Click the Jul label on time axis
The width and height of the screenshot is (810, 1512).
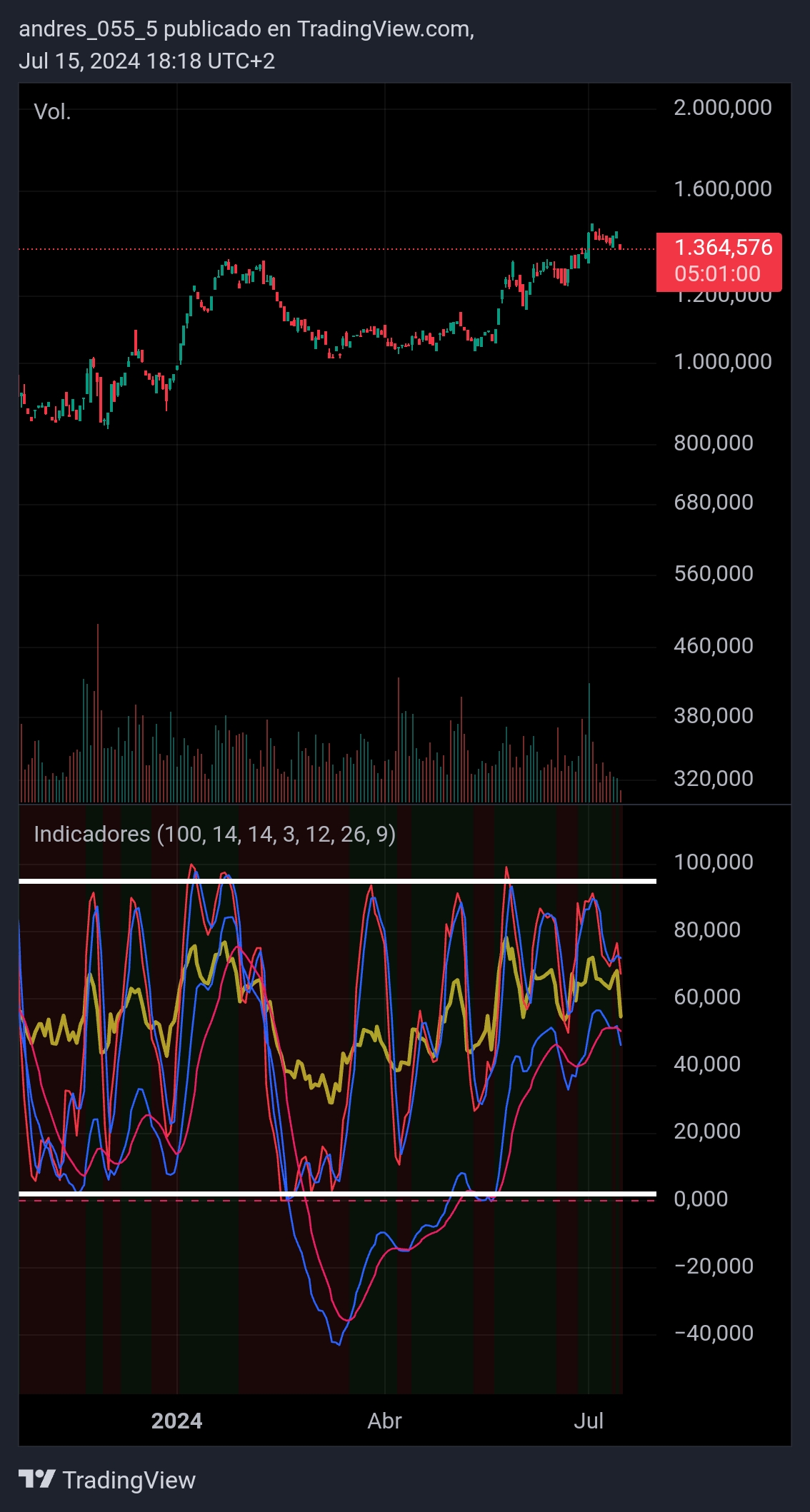[x=589, y=1421]
